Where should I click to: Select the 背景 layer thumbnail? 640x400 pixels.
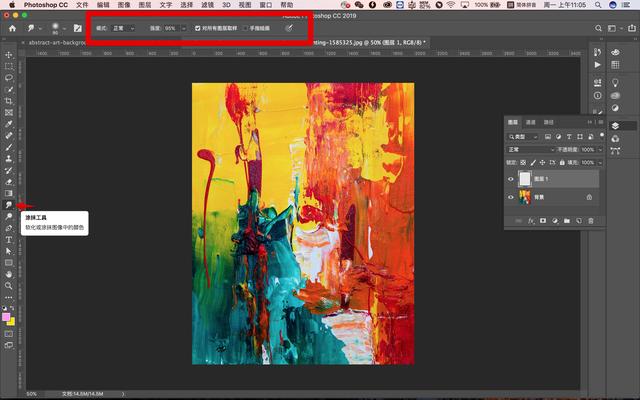525,197
